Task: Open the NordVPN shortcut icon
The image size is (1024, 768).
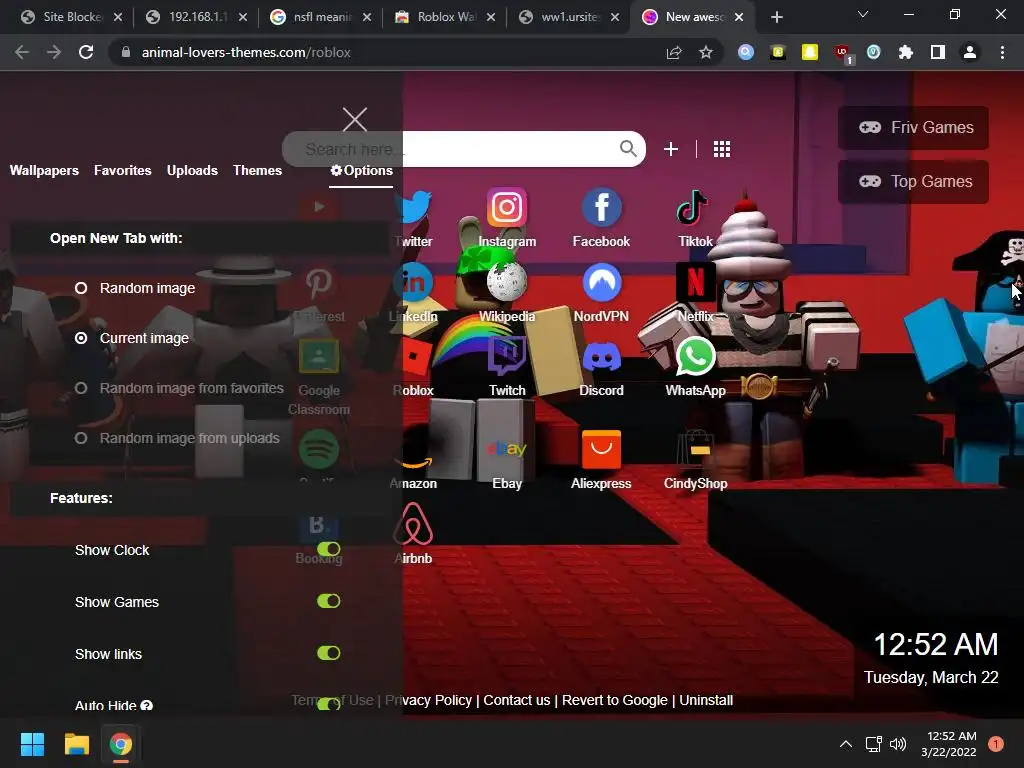Action: [x=601, y=282]
